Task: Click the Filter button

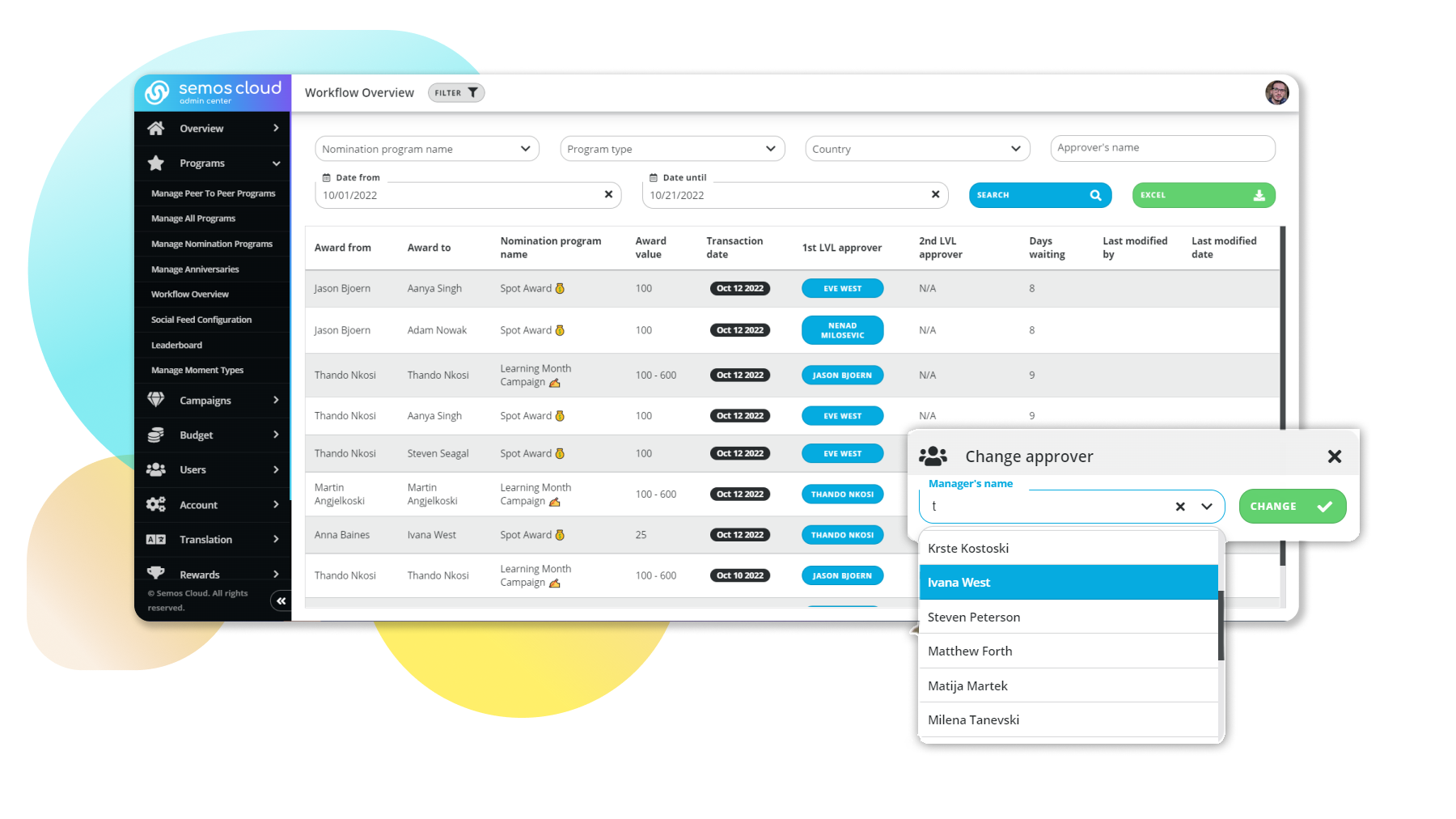Action: (456, 92)
